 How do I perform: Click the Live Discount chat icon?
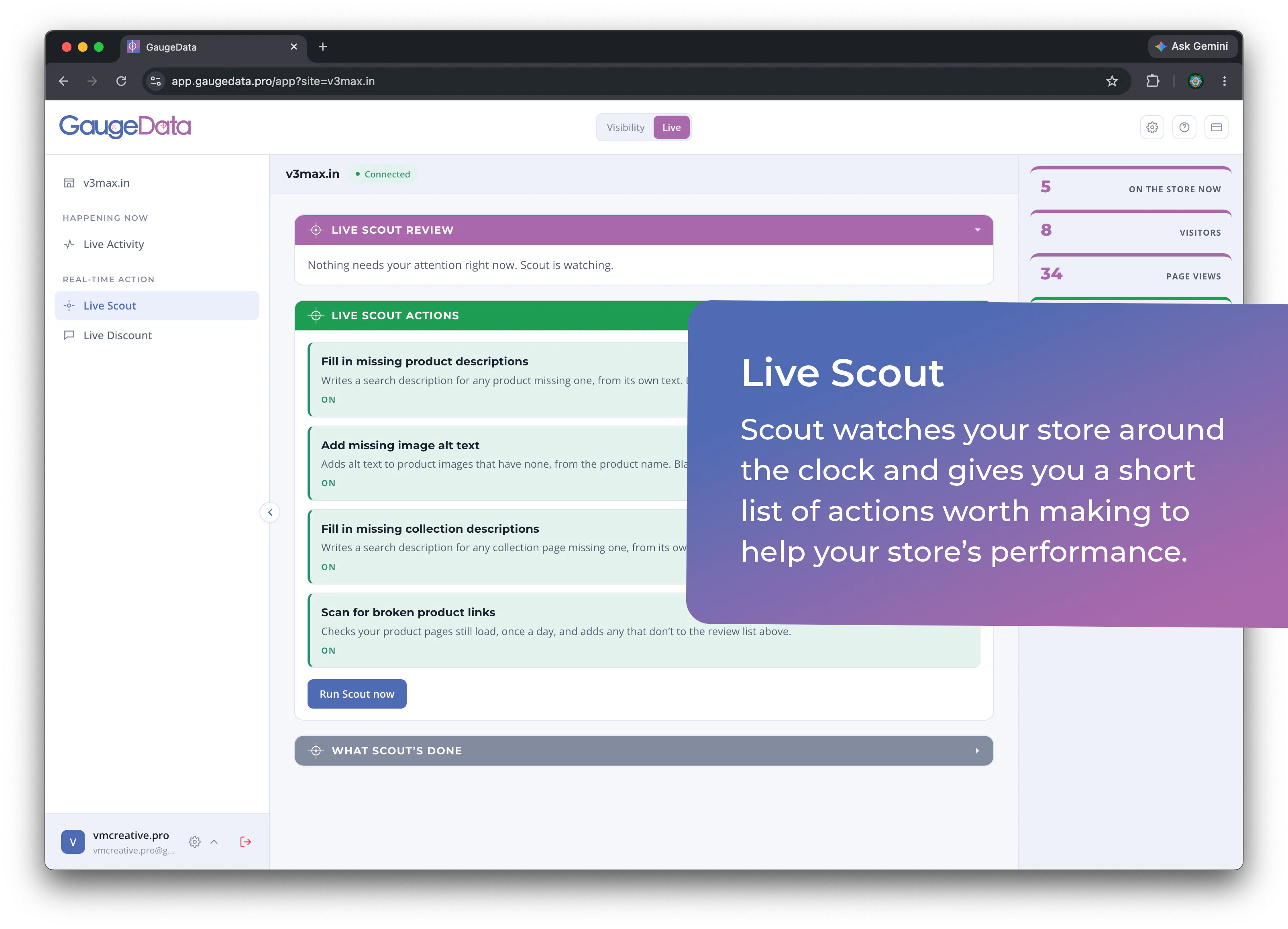[69, 335]
